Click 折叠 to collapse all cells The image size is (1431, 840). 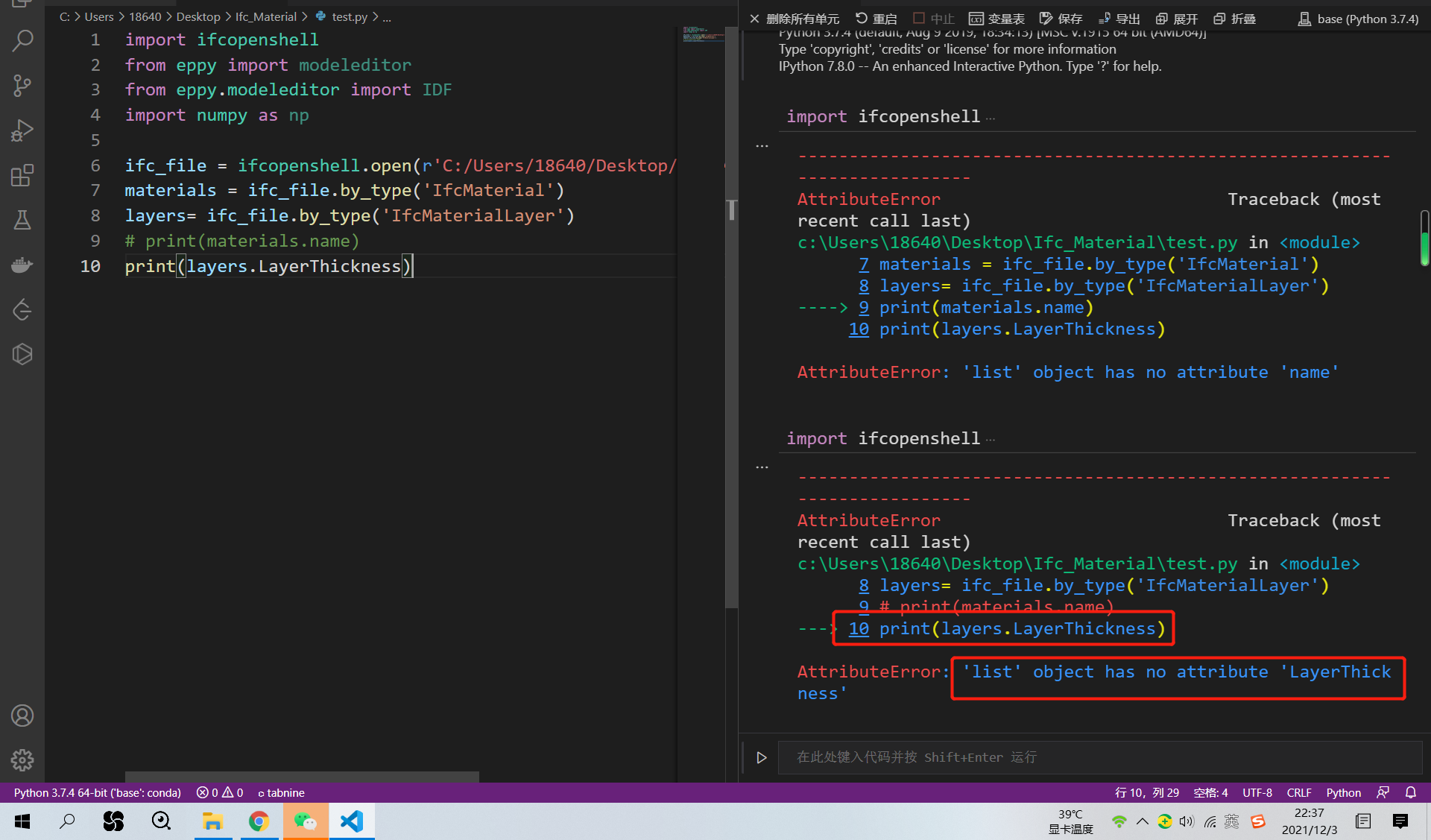pos(1235,19)
